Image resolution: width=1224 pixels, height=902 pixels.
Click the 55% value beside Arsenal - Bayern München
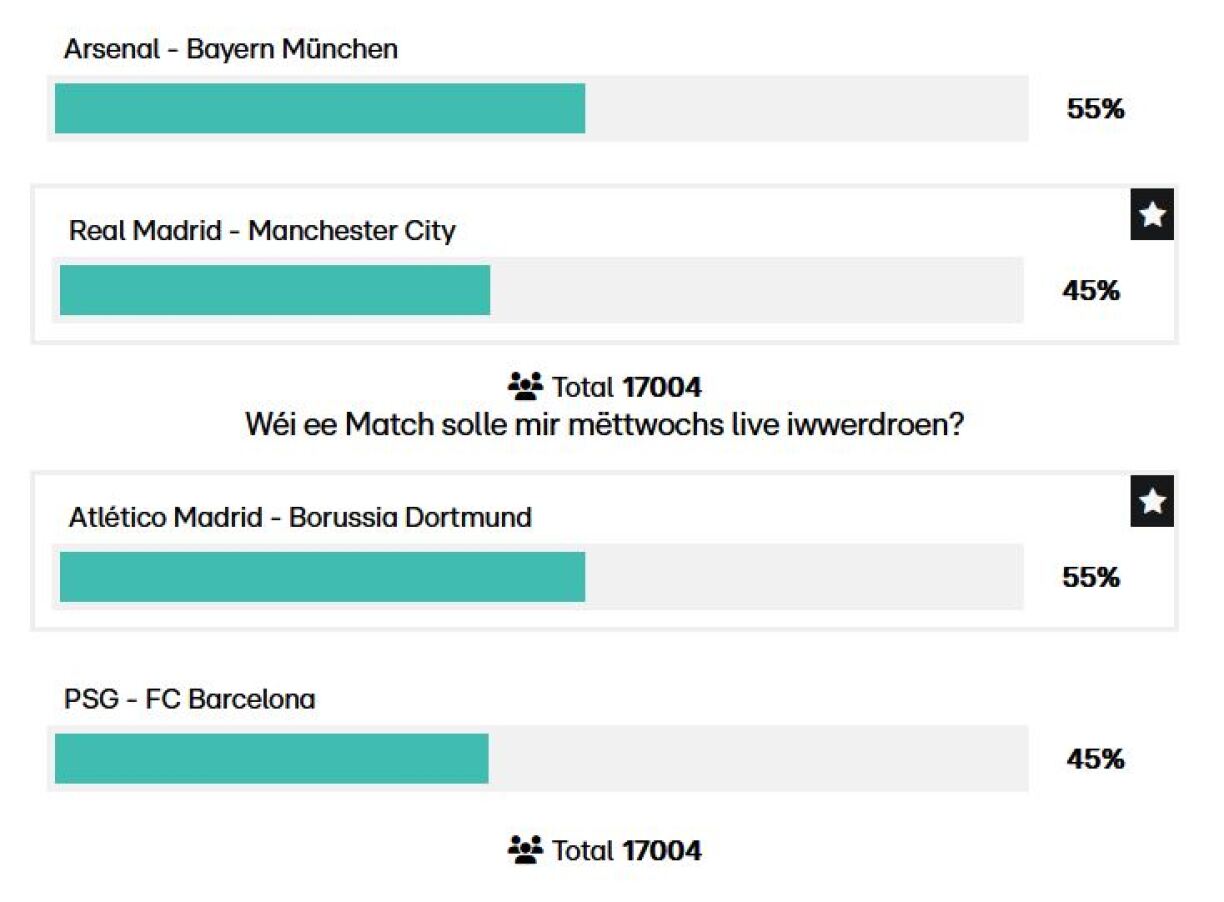click(1096, 109)
